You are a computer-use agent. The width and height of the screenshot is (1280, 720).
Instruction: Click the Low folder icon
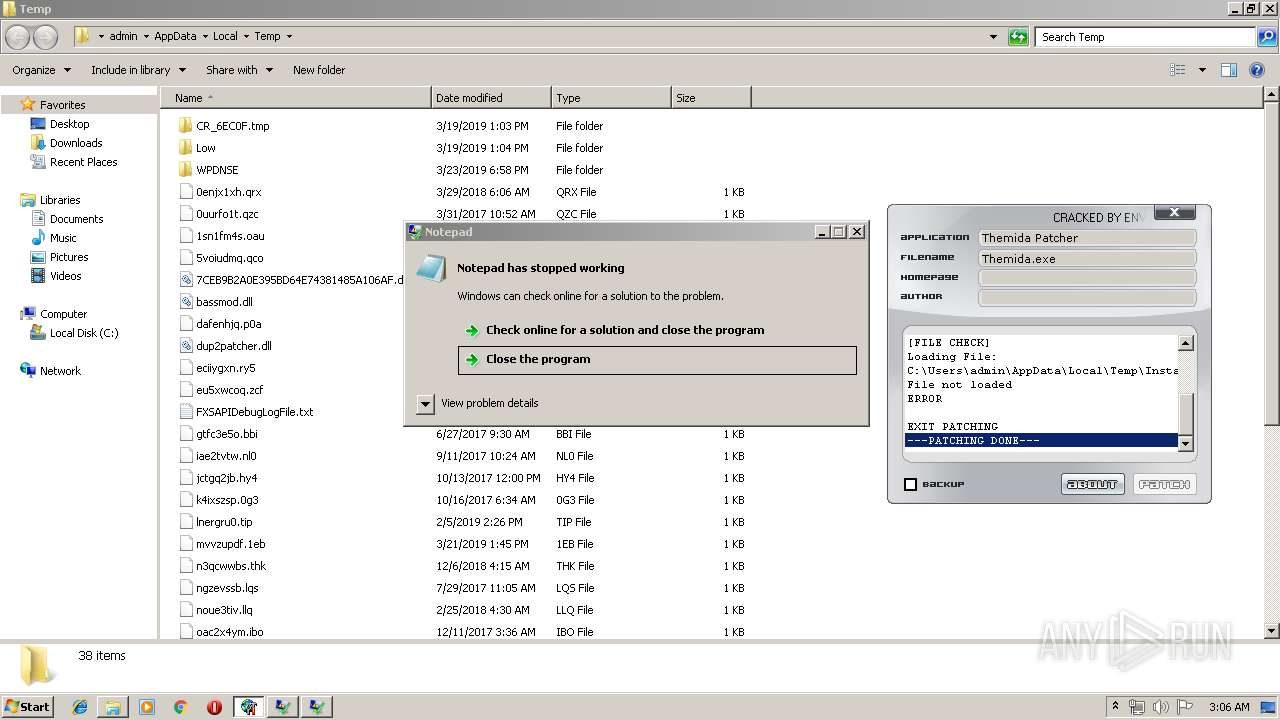(186, 148)
